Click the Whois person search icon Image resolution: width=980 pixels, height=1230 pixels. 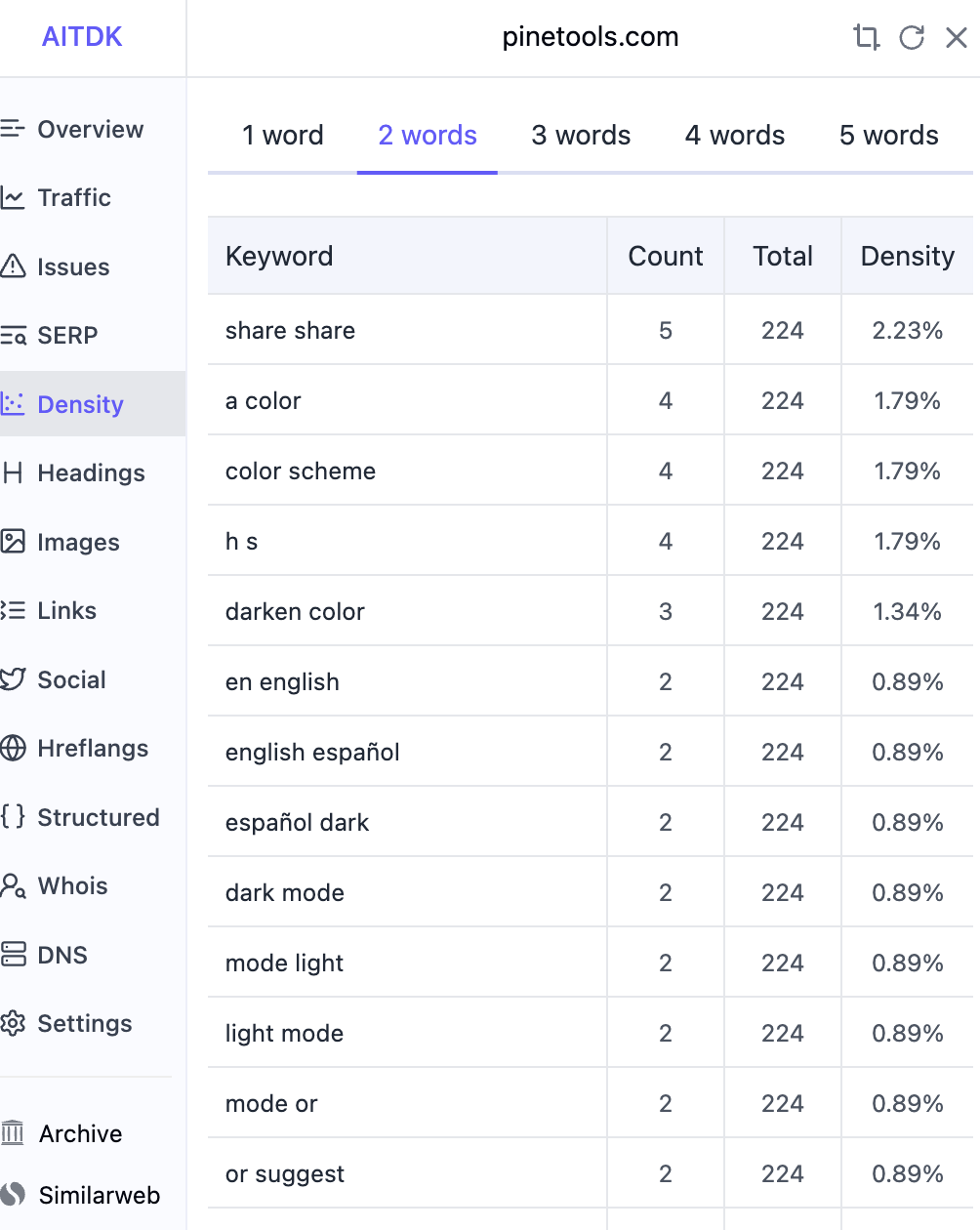tap(13, 886)
